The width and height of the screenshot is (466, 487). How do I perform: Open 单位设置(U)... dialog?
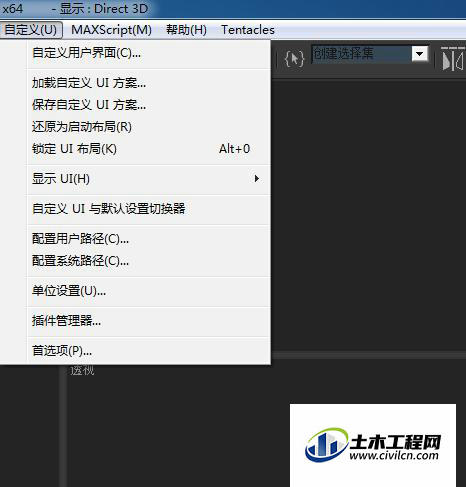click(x=149, y=291)
